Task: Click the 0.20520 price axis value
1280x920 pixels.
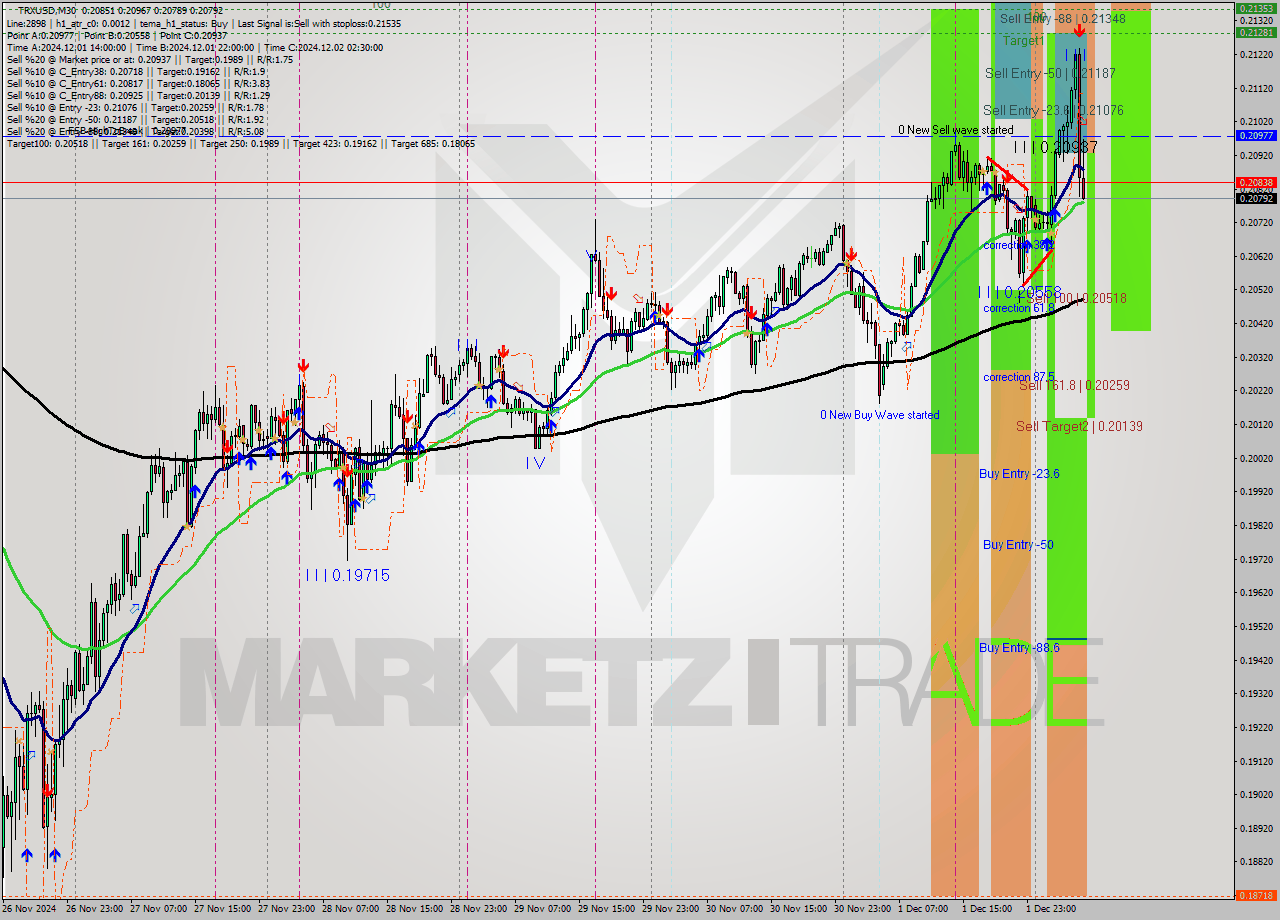Action: [x=1257, y=290]
